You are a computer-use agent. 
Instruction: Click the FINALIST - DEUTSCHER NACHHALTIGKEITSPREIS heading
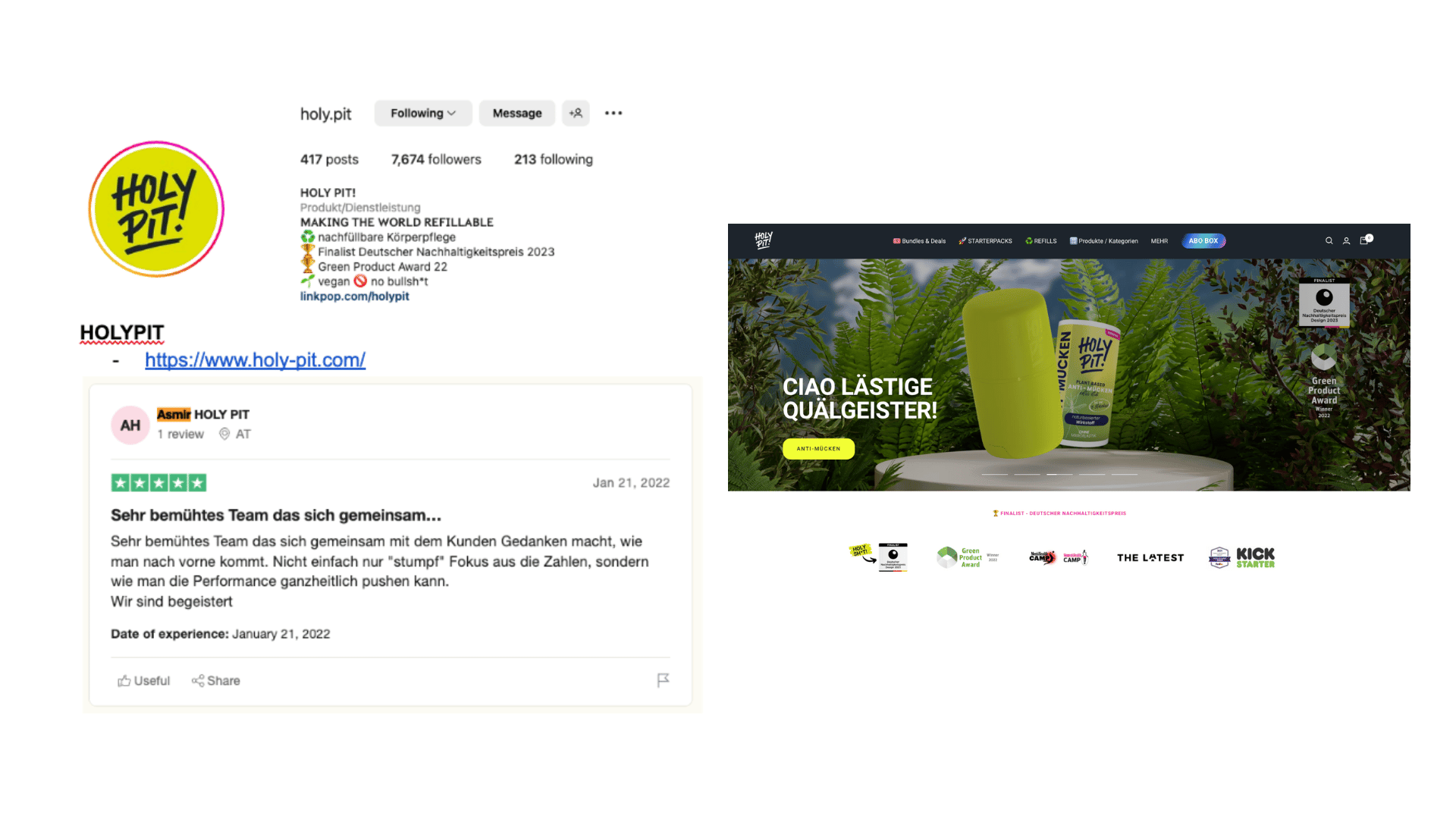coord(1059,513)
